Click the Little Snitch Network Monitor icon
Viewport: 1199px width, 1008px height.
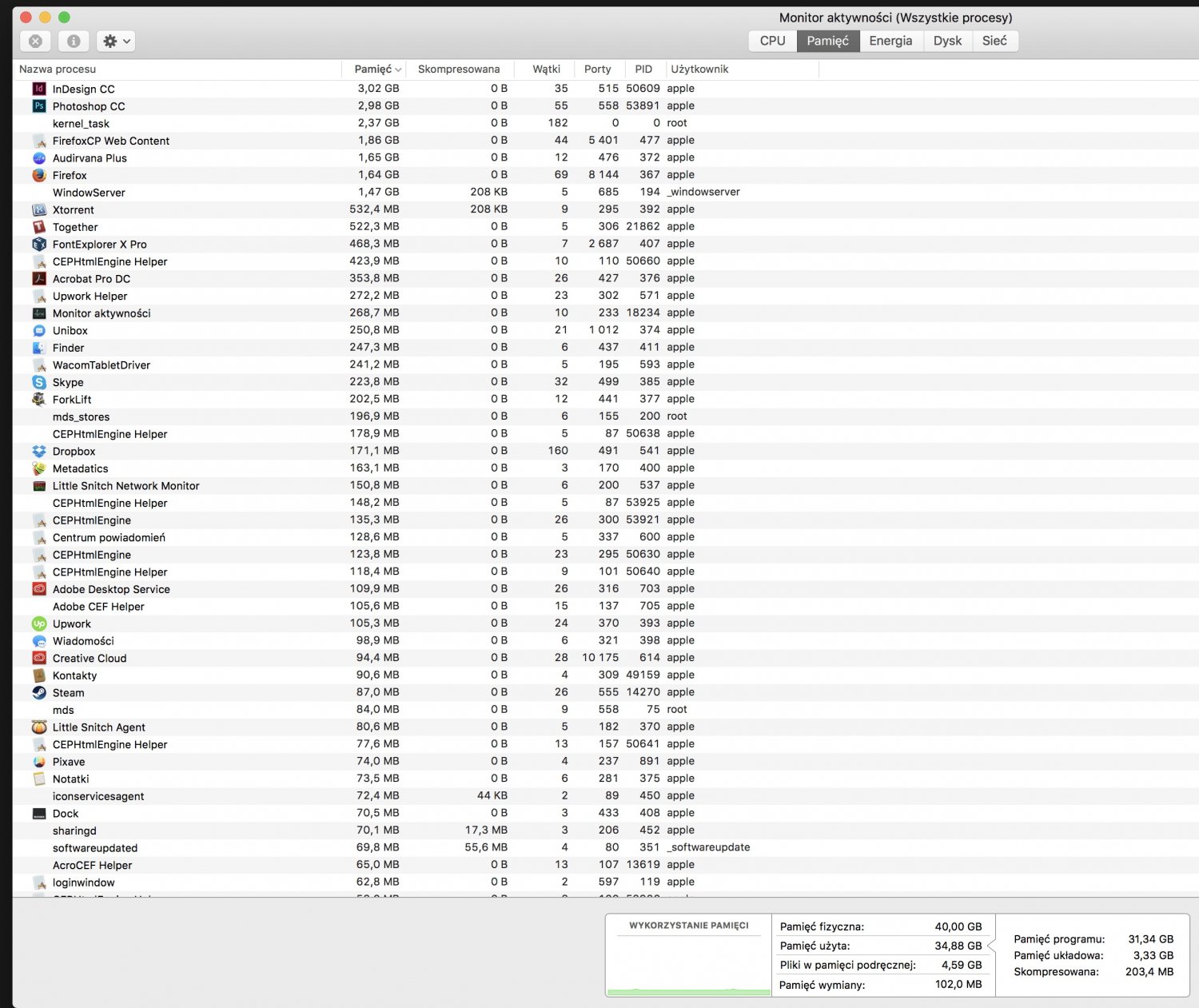point(39,485)
